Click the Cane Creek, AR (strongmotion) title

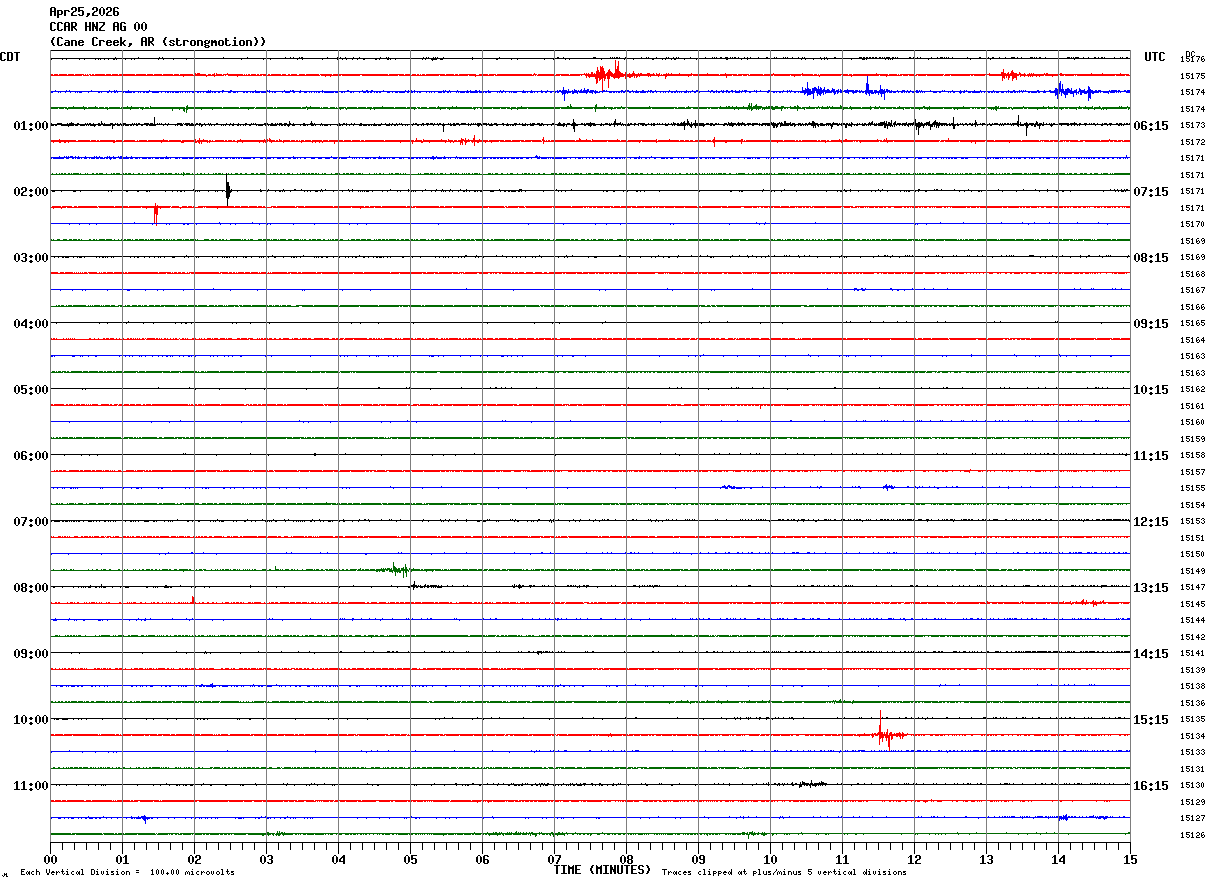tap(158, 42)
